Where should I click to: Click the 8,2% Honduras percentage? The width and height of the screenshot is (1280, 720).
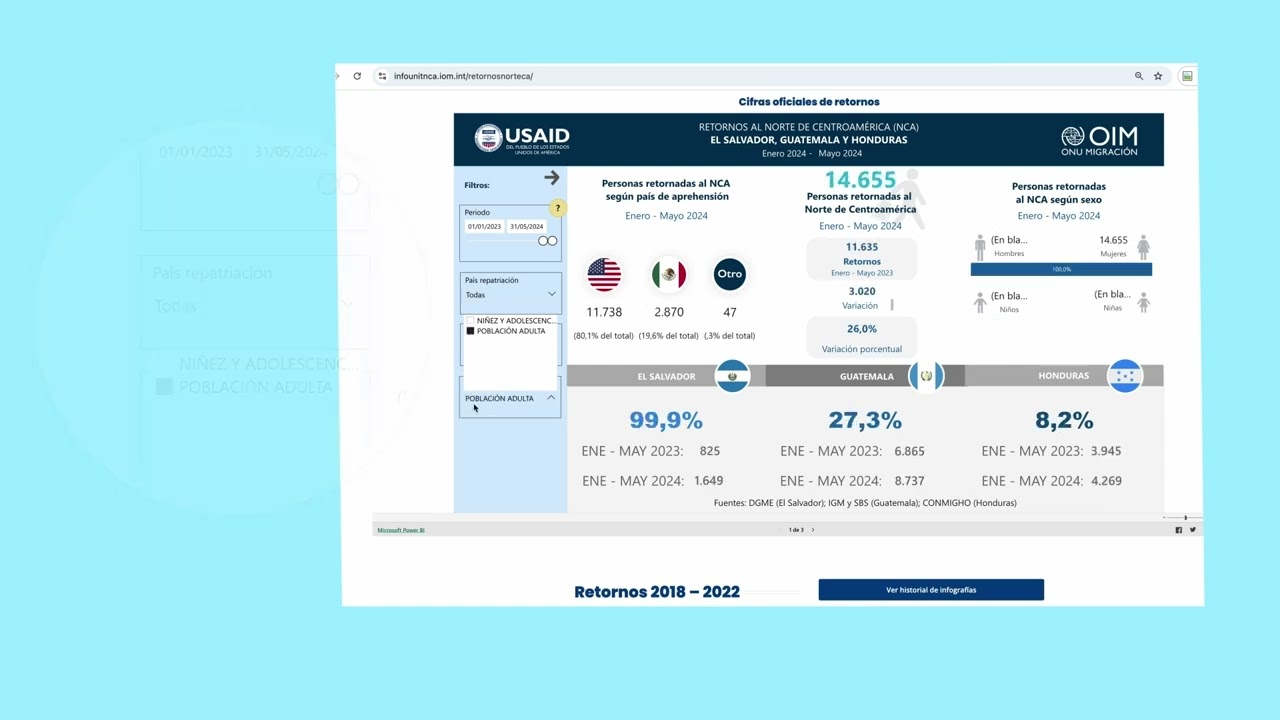(x=1064, y=420)
